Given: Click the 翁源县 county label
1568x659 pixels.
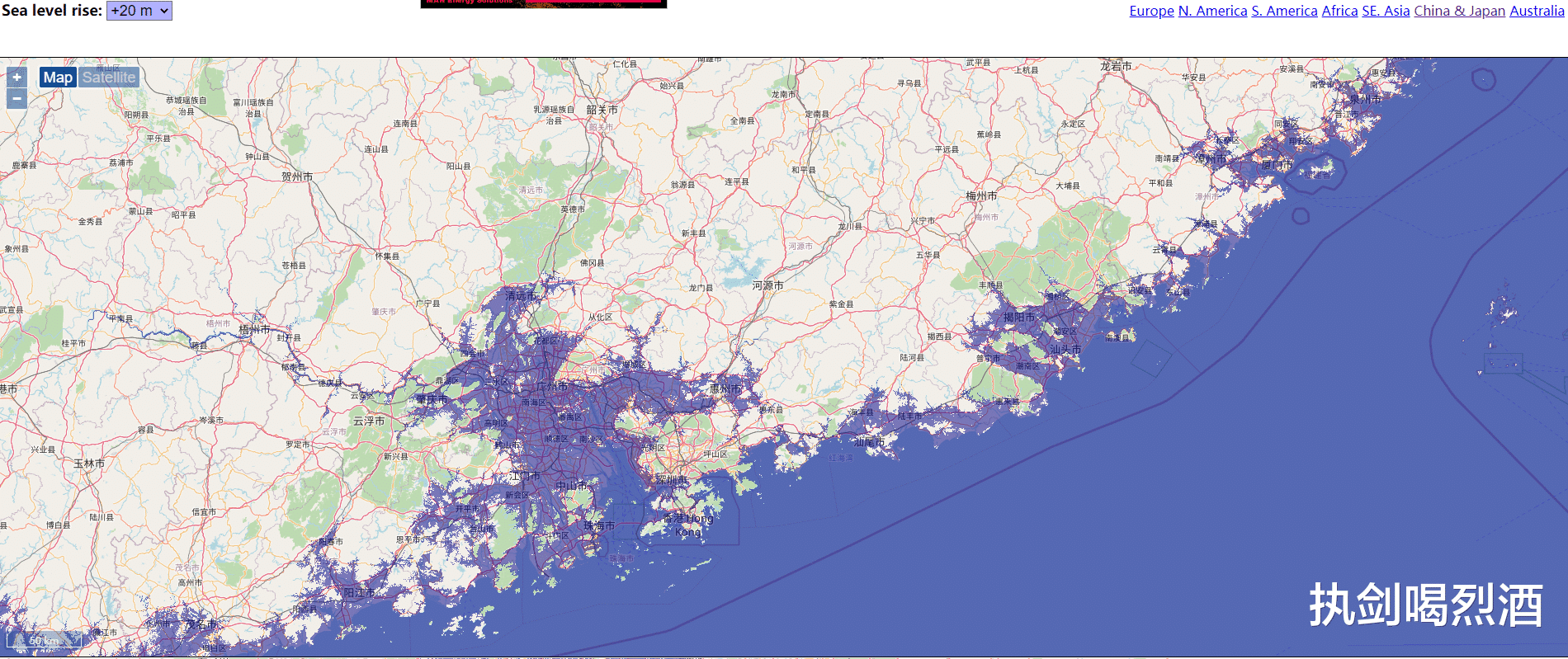Looking at the screenshot, I should pyautogui.click(x=682, y=185).
